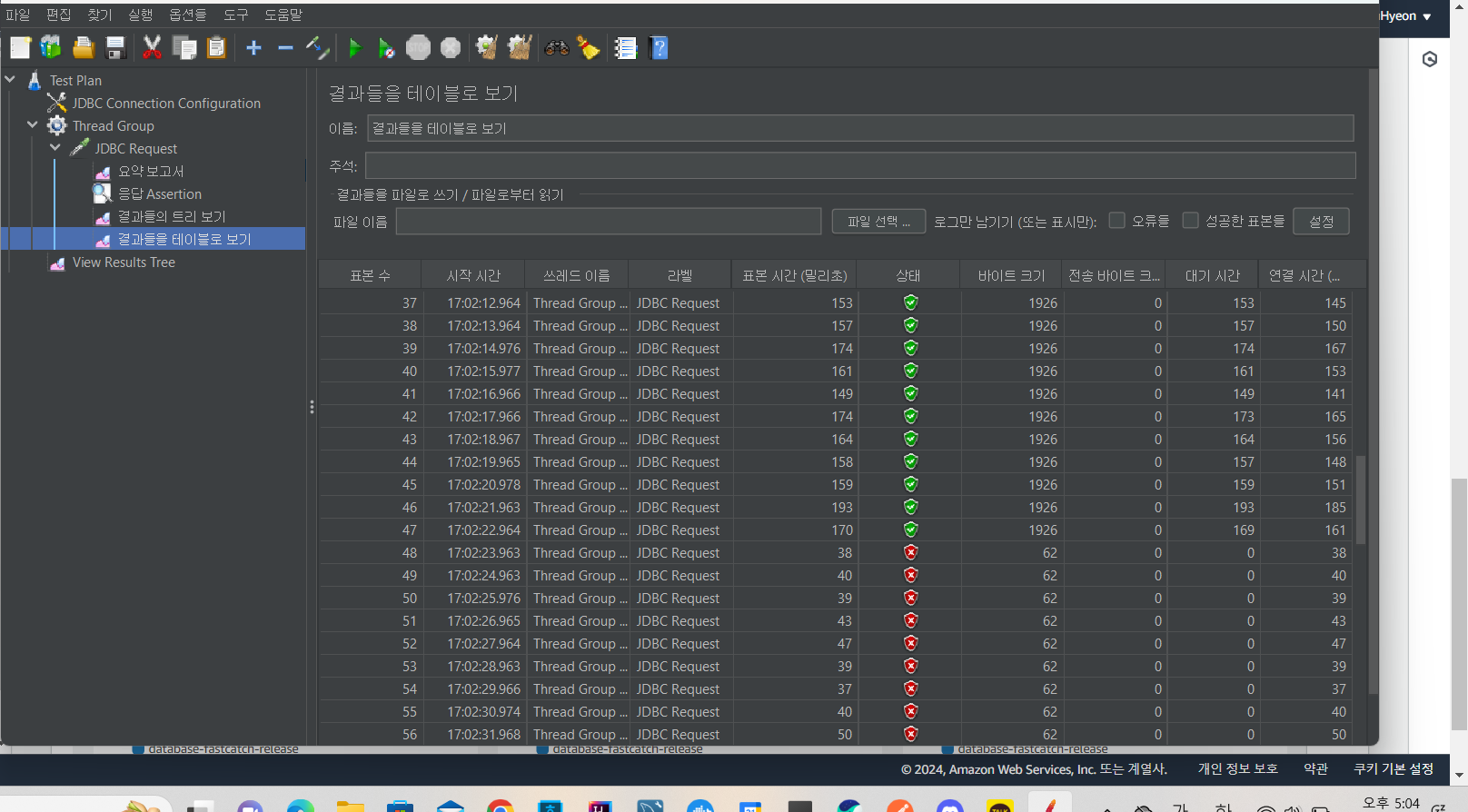Open Discord from the taskbar

pyautogui.click(x=949, y=806)
